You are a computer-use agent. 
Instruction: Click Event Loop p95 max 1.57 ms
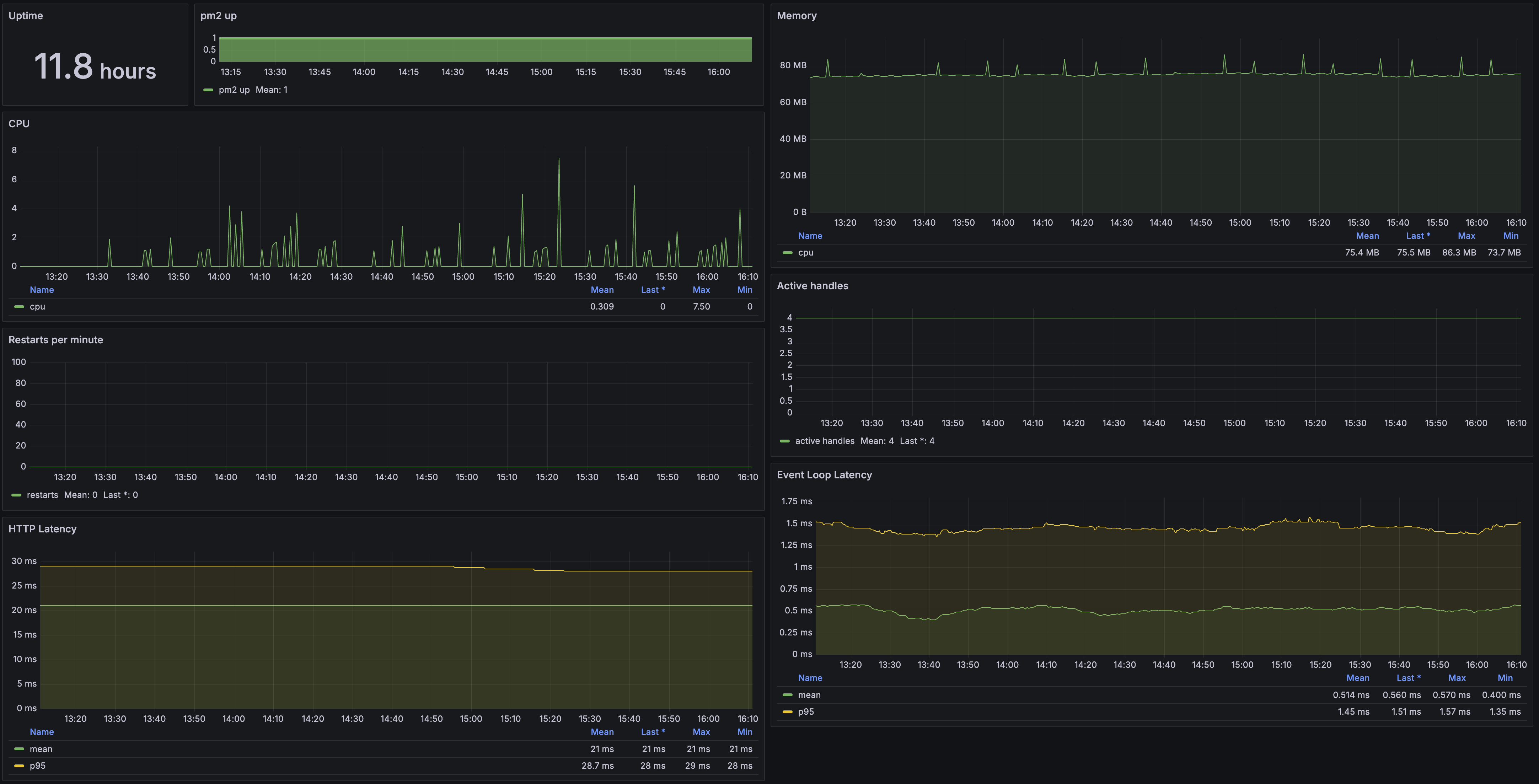pyautogui.click(x=1455, y=712)
